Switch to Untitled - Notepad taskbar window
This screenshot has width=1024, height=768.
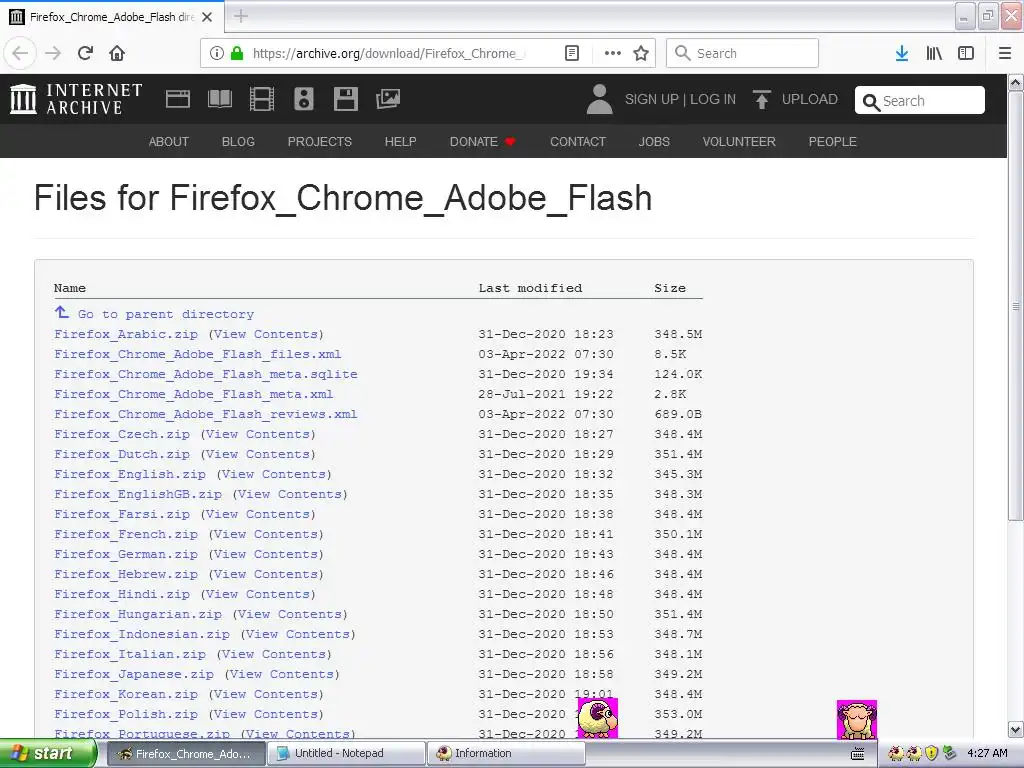pos(347,754)
